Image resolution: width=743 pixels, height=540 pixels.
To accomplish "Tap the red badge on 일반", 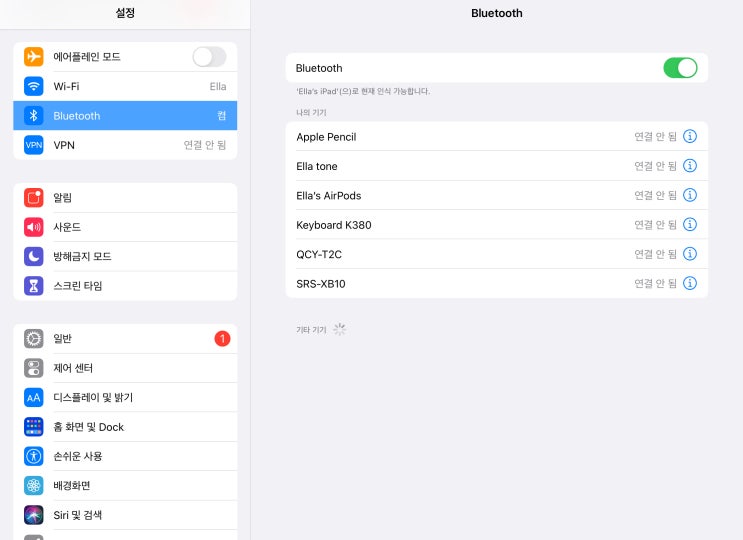I will coord(222,339).
